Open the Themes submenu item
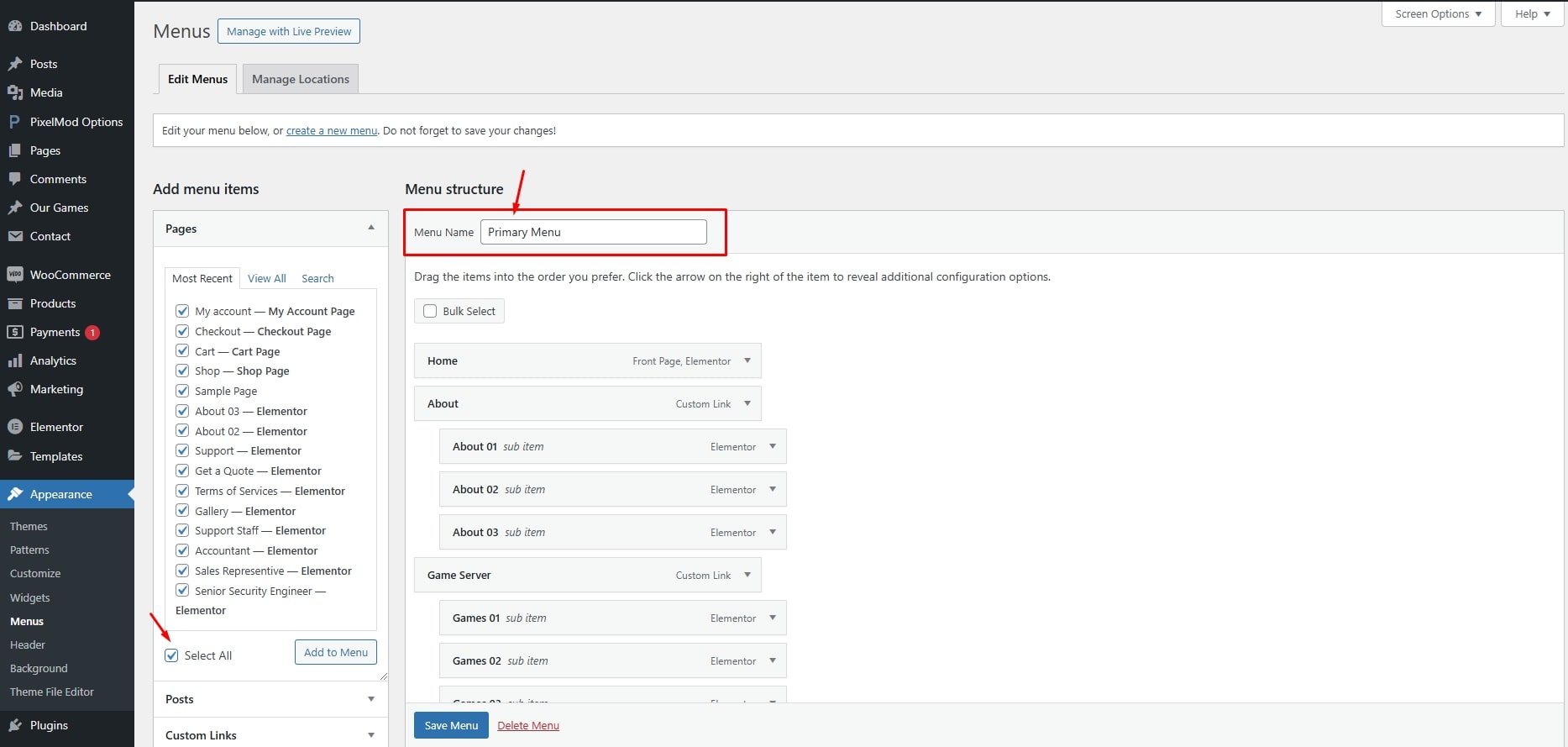The height and width of the screenshot is (747, 1568). (x=29, y=526)
